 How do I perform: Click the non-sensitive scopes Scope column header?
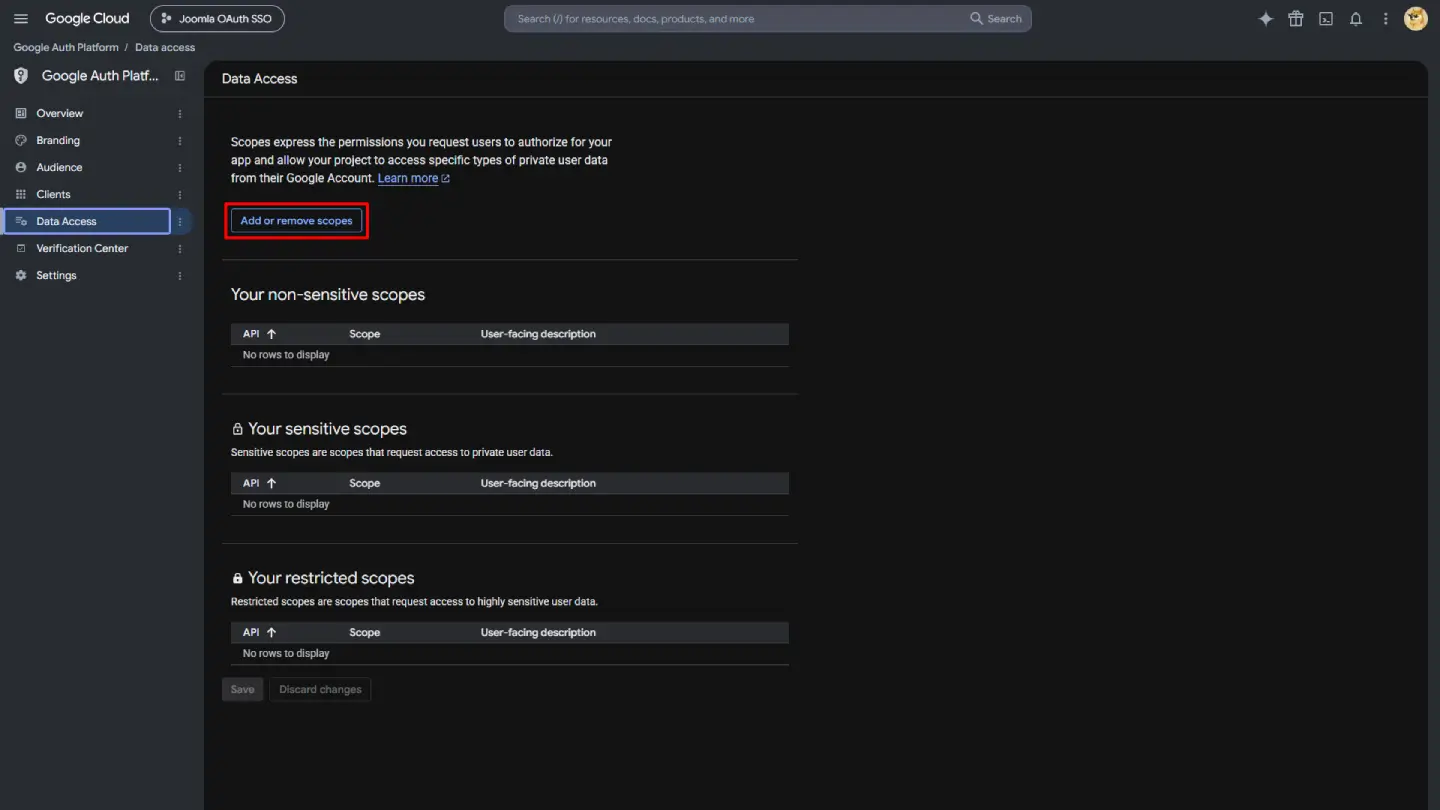364,334
